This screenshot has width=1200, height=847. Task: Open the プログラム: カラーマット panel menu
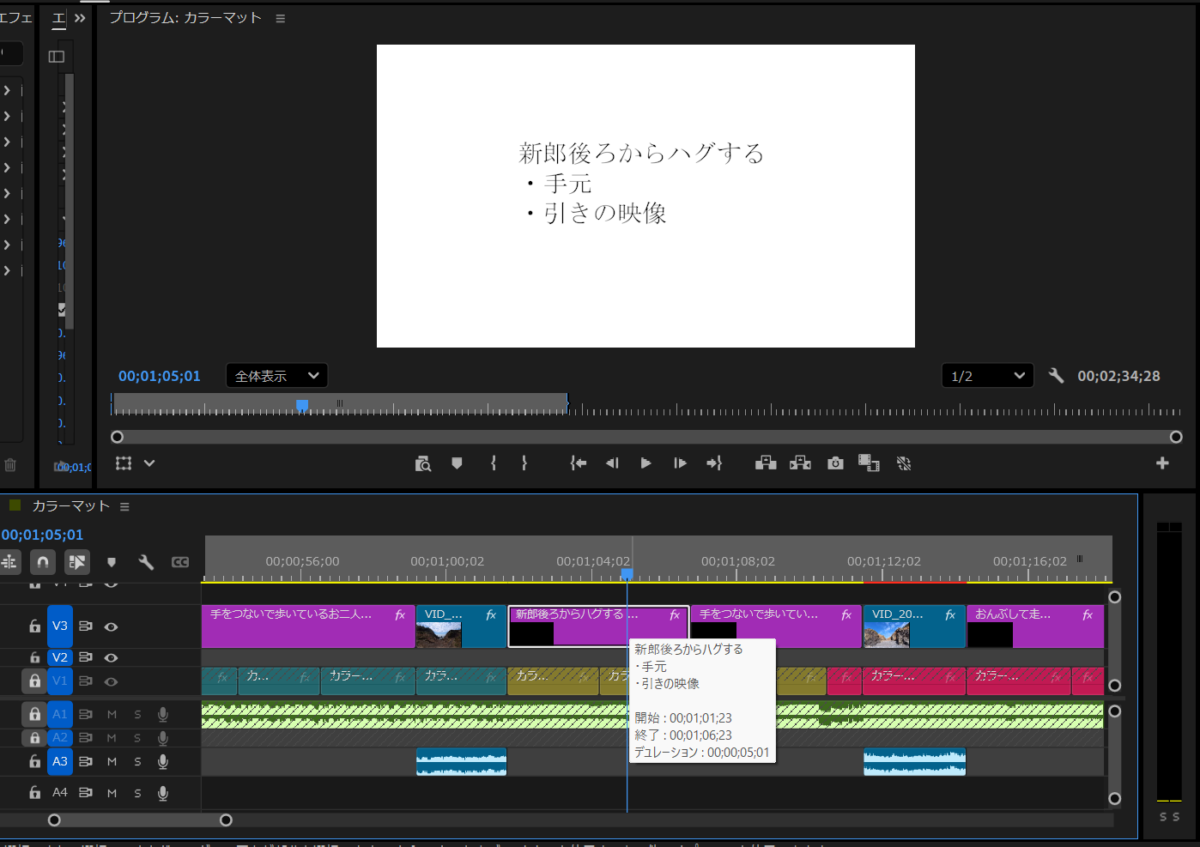pos(280,18)
